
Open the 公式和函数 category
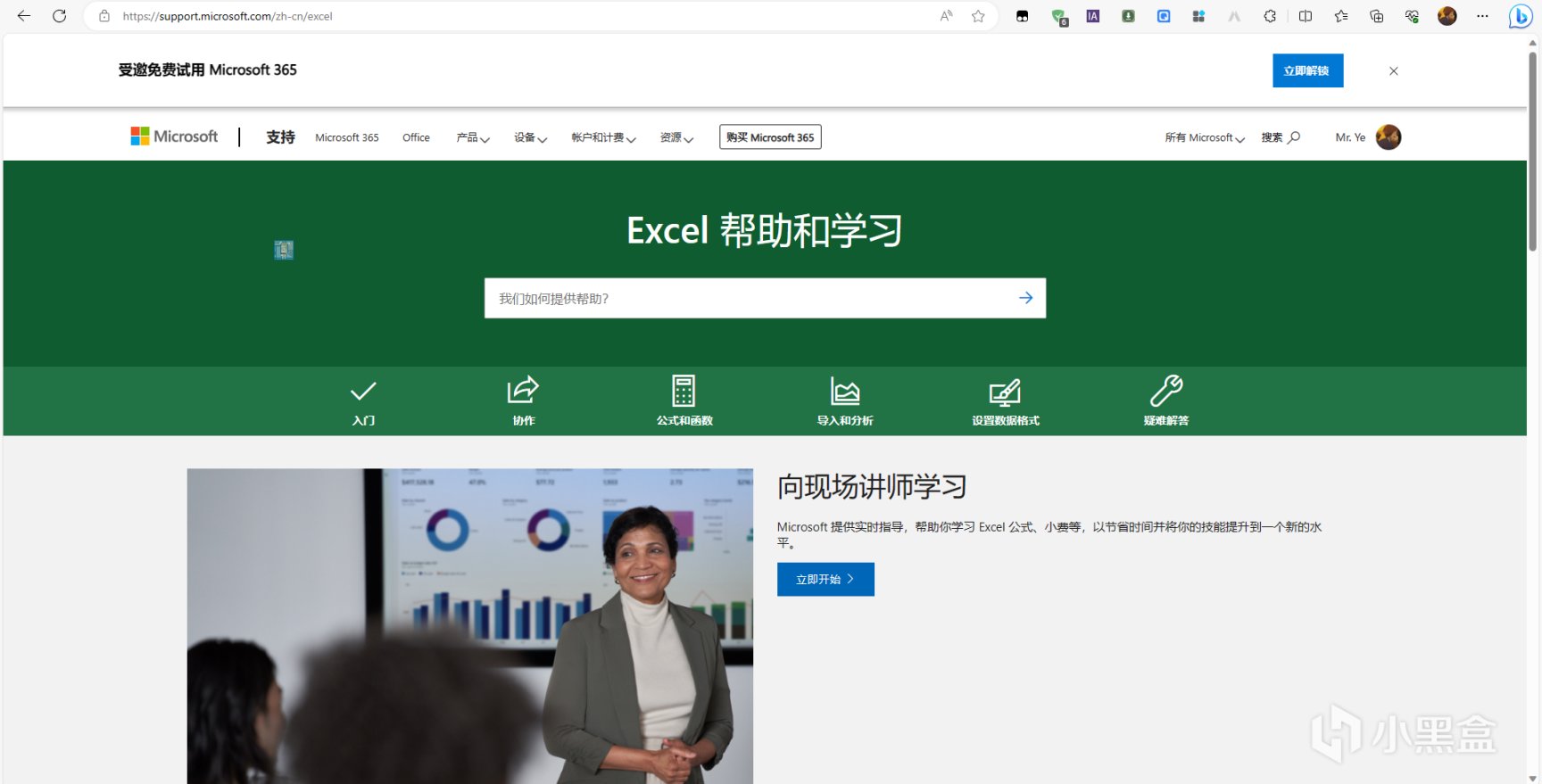tap(684, 401)
